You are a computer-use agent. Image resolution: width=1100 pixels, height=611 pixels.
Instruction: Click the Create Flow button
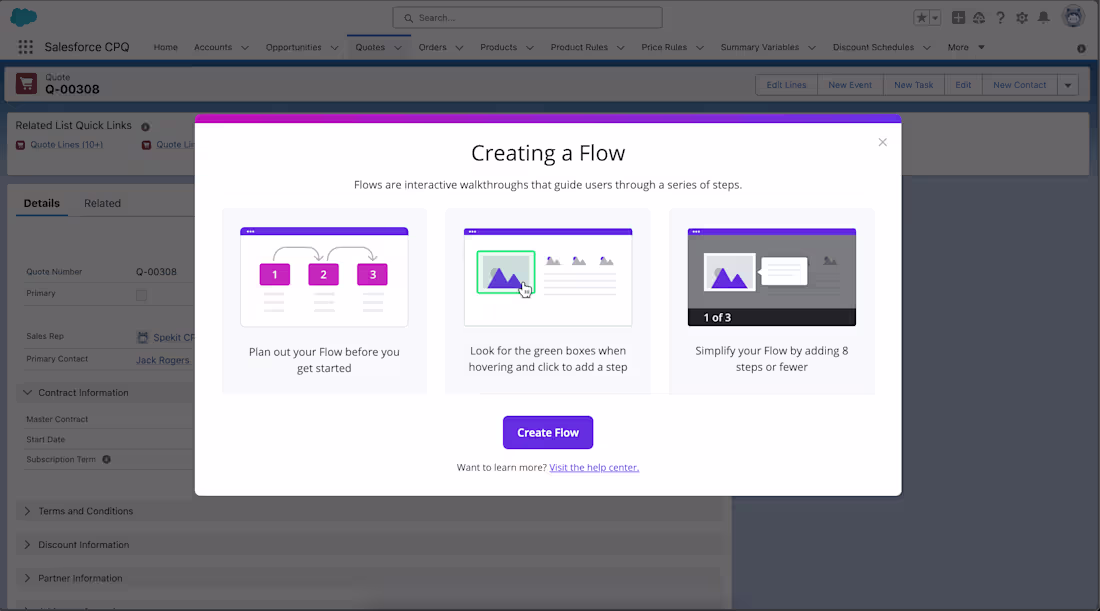click(x=547, y=432)
